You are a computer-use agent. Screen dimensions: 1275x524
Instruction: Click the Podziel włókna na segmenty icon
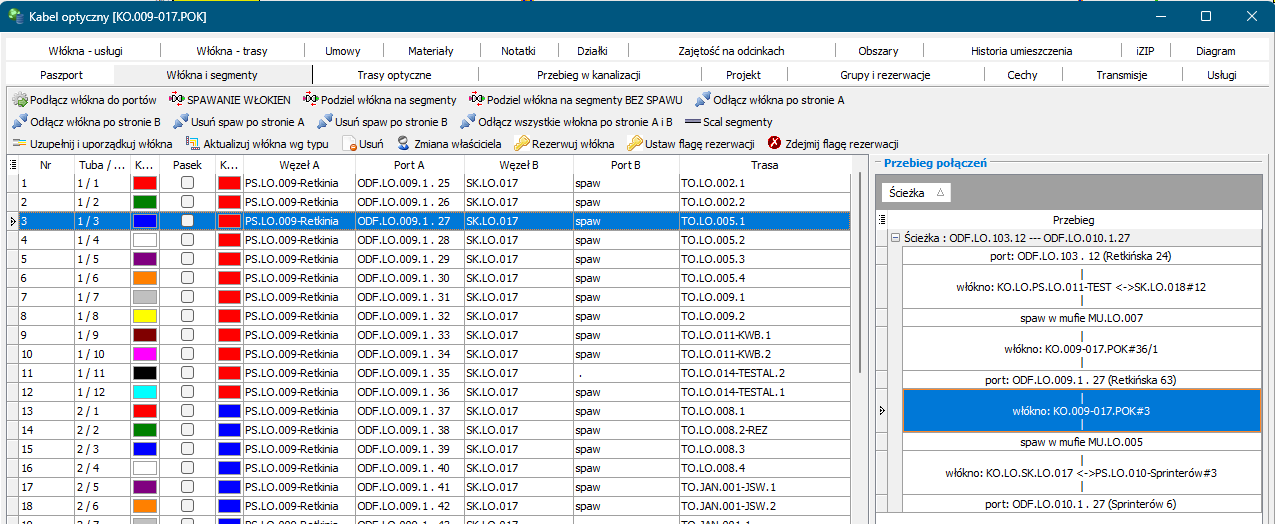[310, 100]
